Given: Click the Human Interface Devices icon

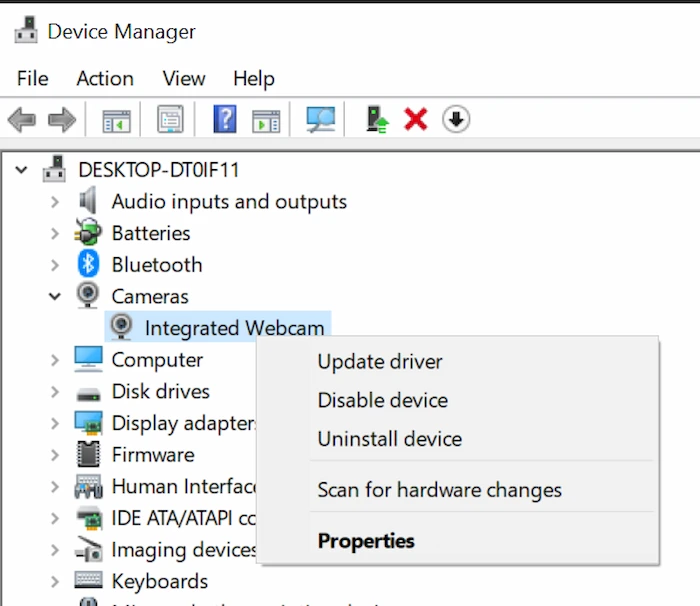Looking at the screenshot, I should (88, 486).
